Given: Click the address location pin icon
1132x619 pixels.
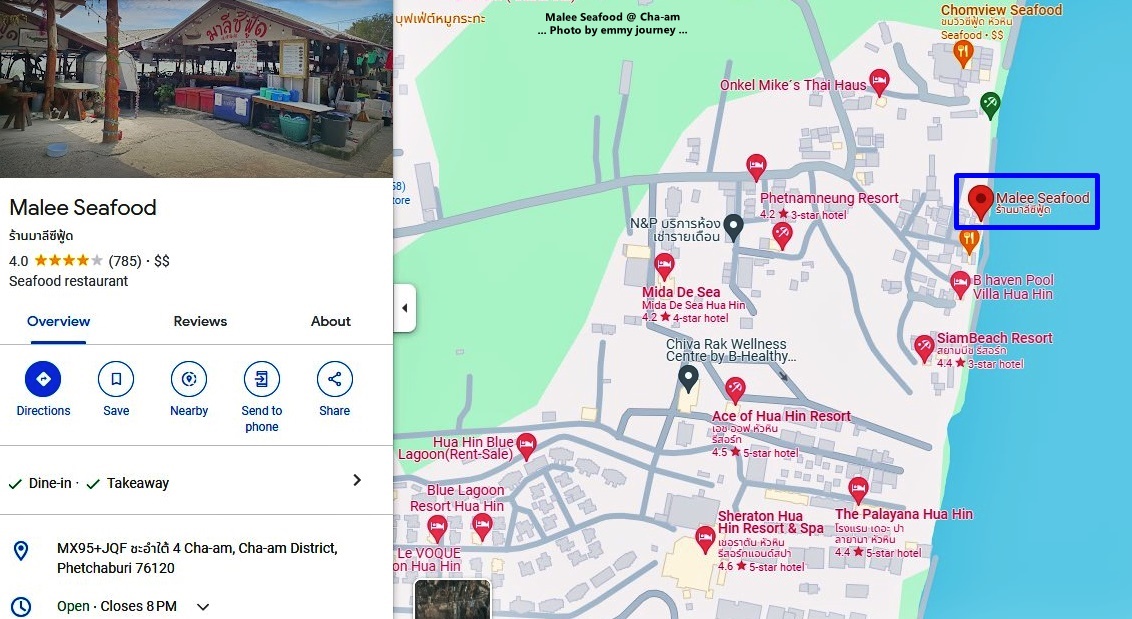Looking at the screenshot, I should [x=21, y=551].
